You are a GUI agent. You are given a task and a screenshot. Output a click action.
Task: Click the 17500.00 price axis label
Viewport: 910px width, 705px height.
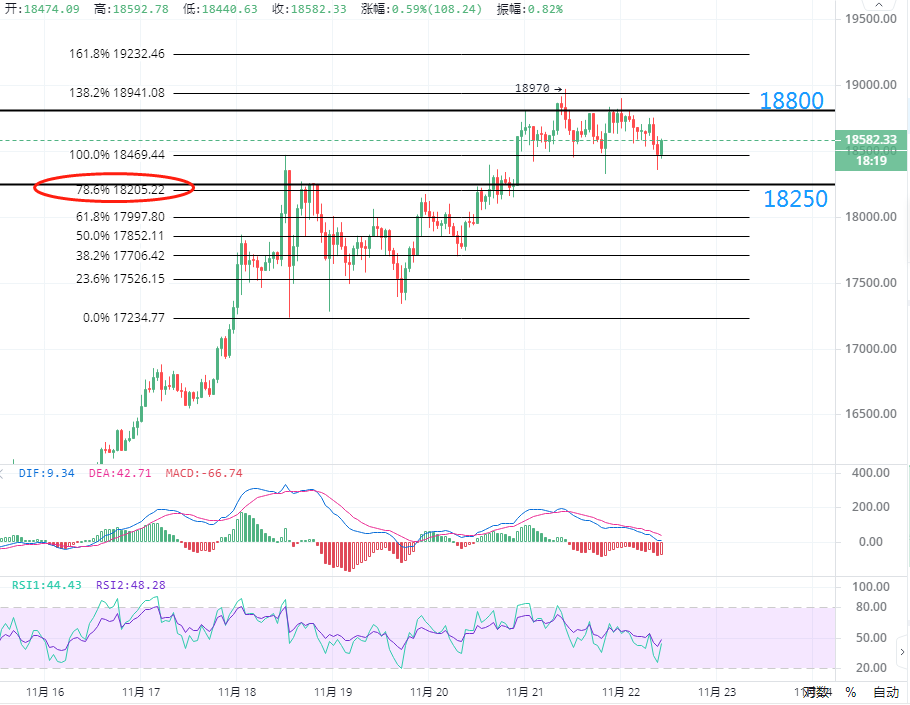[x=871, y=283]
